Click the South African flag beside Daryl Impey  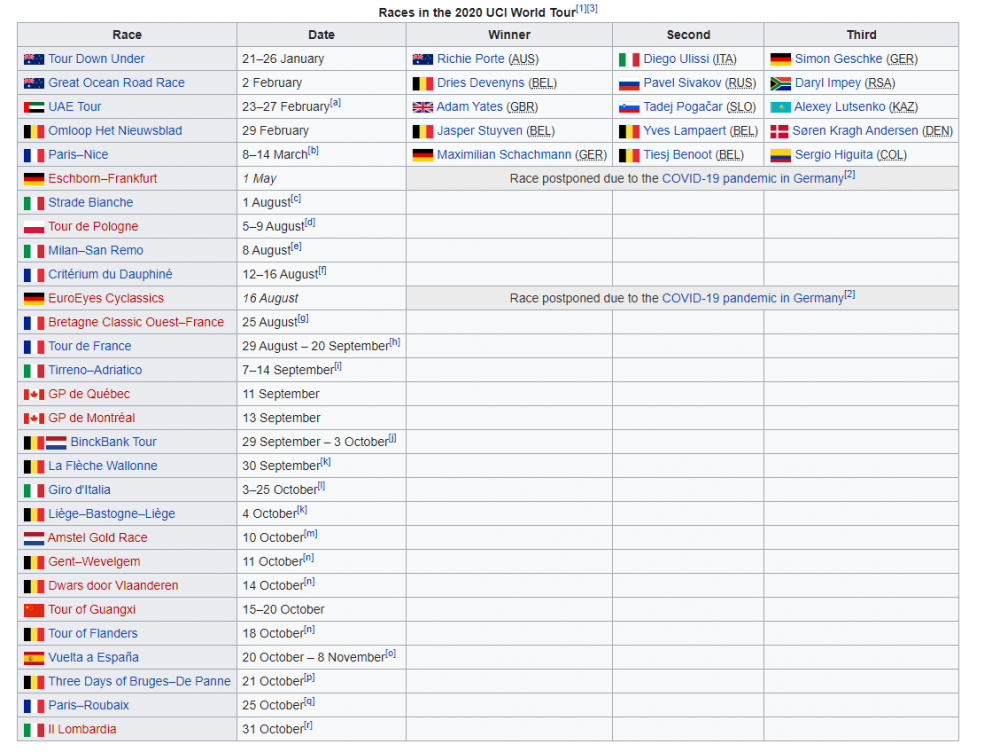(780, 83)
